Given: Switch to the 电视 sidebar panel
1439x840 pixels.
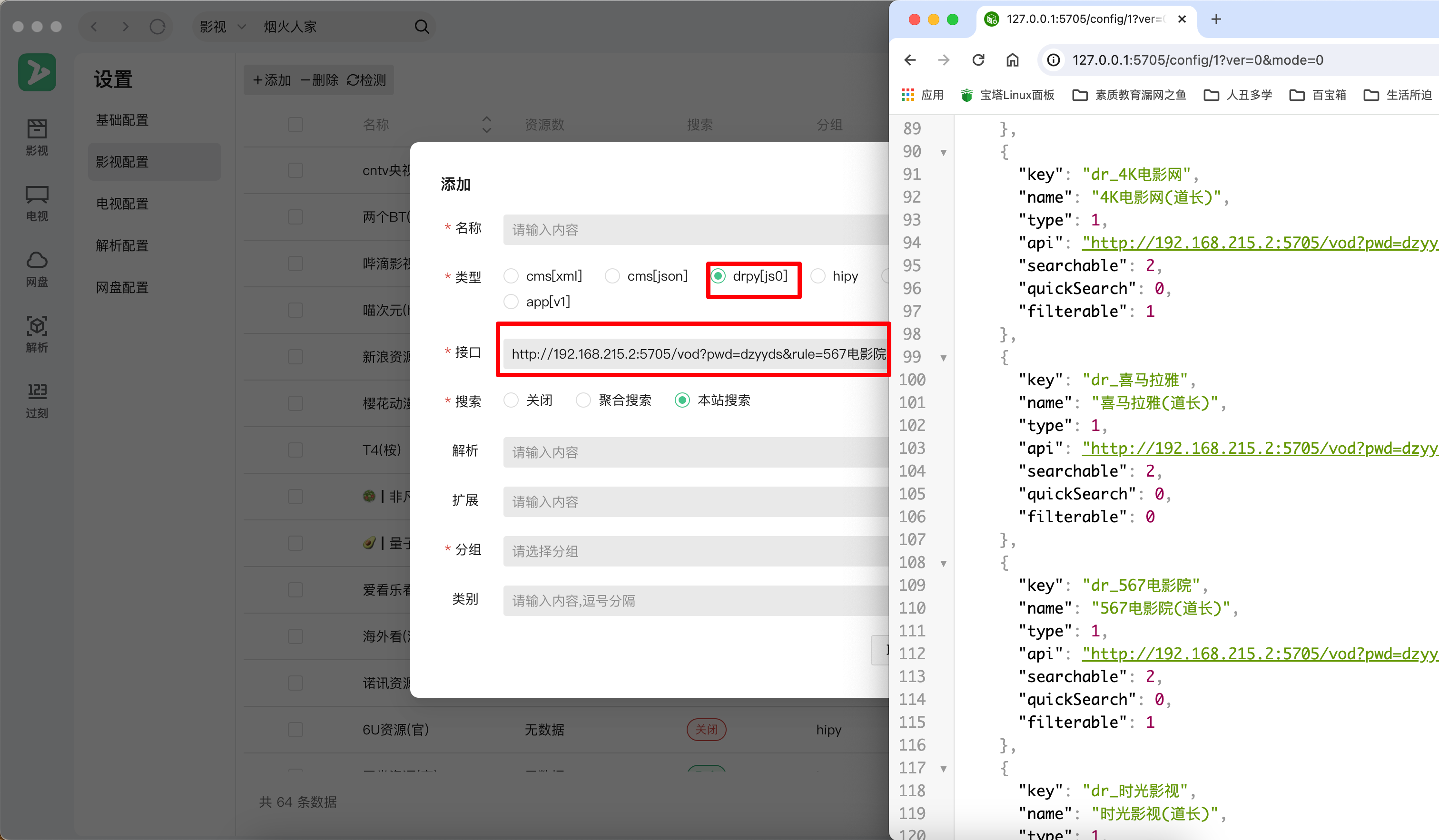Looking at the screenshot, I should (37, 203).
